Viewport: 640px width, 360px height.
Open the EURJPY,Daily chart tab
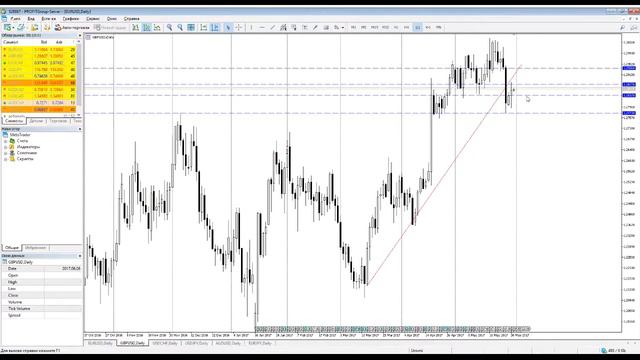pos(260,343)
